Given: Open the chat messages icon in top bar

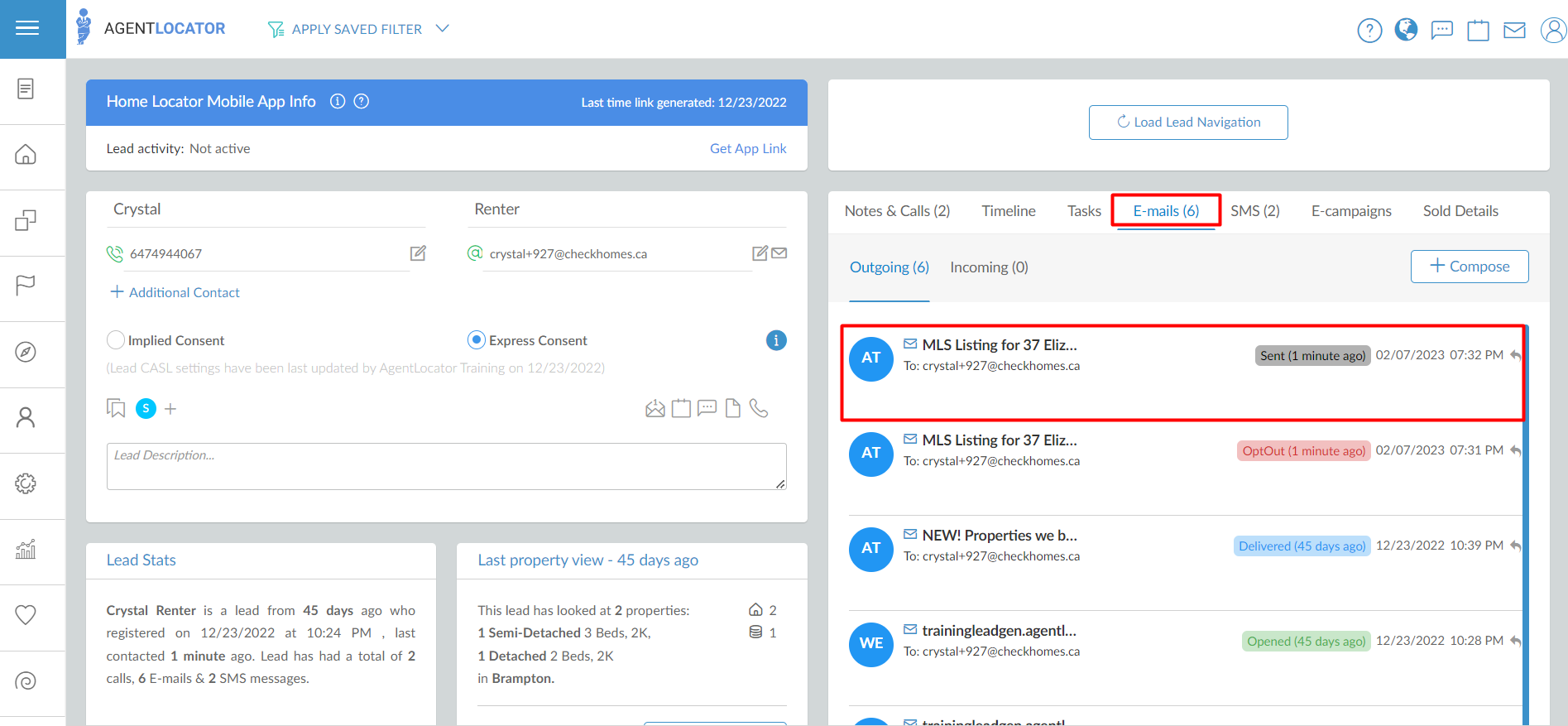Looking at the screenshot, I should [1442, 31].
